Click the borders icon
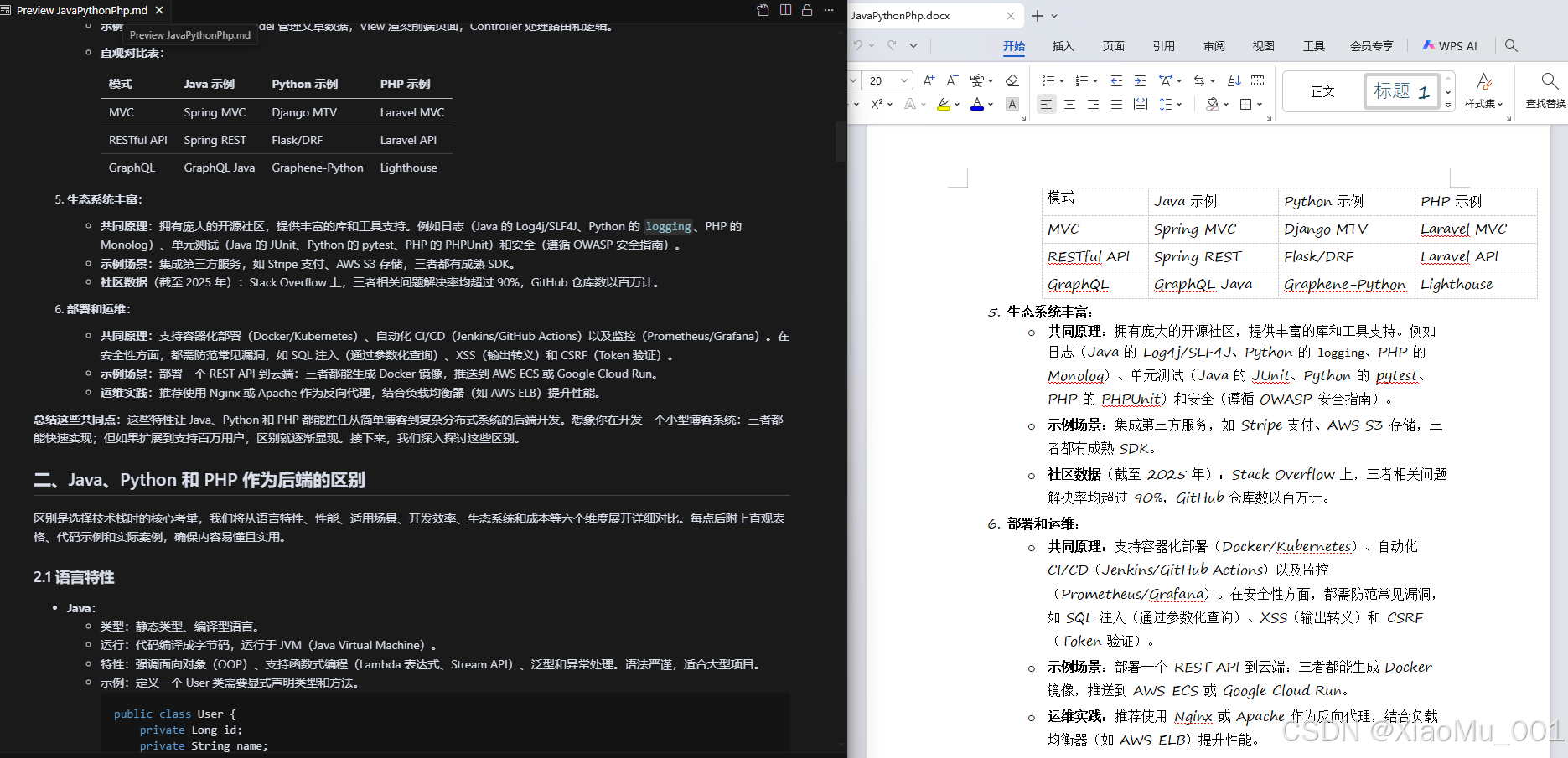This screenshot has width=1568, height=758. [1246, 104]
